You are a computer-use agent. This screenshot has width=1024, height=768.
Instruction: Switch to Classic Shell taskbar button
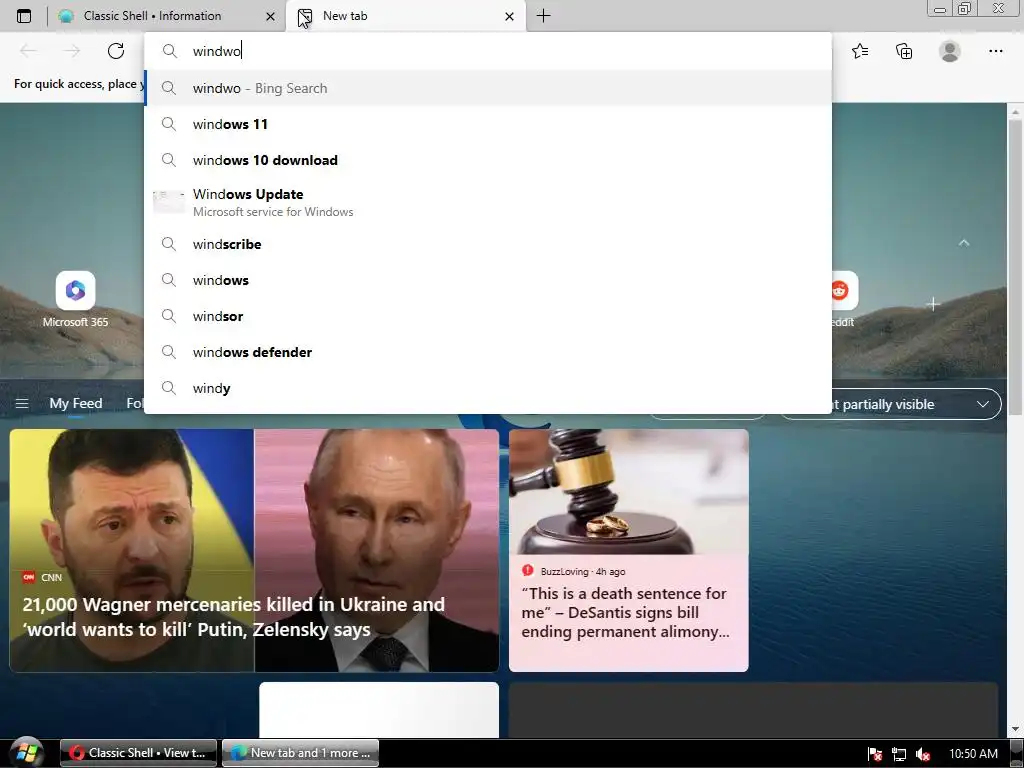point(138,753)
